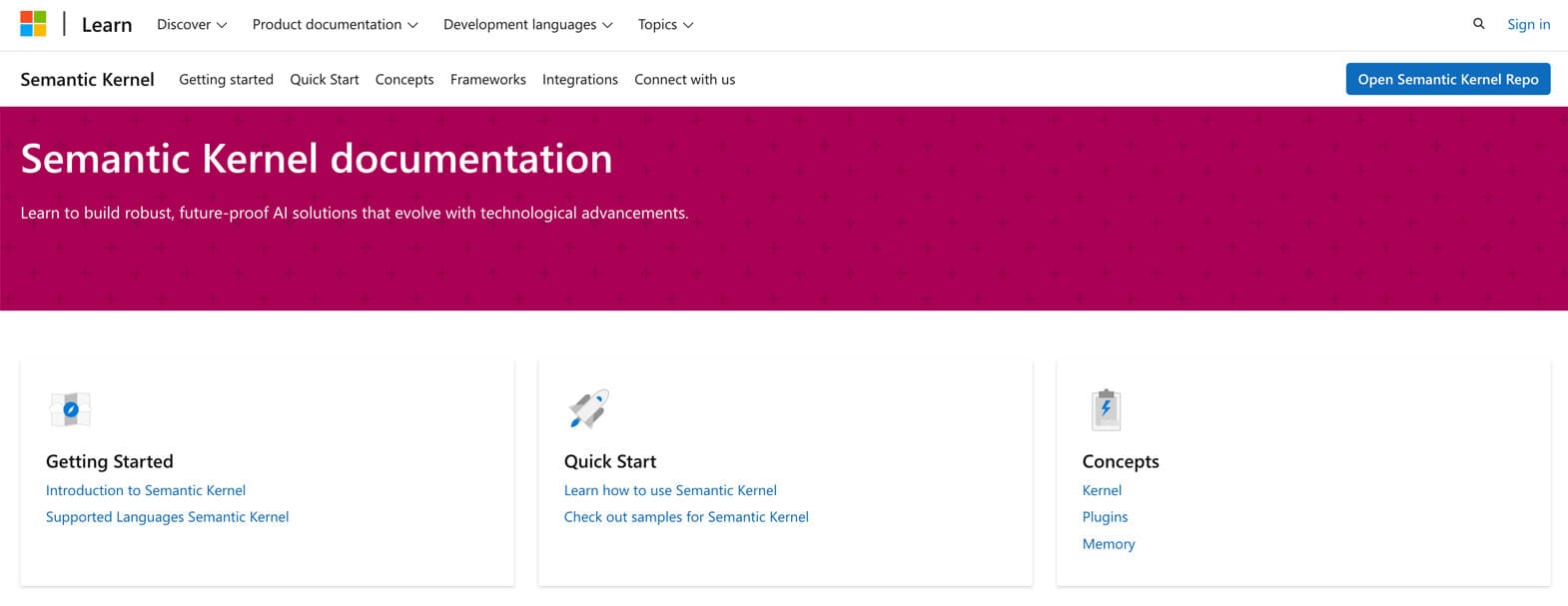Open Check out samples for Semantic Kernel

pyautogui.click(x=686, y=517)
